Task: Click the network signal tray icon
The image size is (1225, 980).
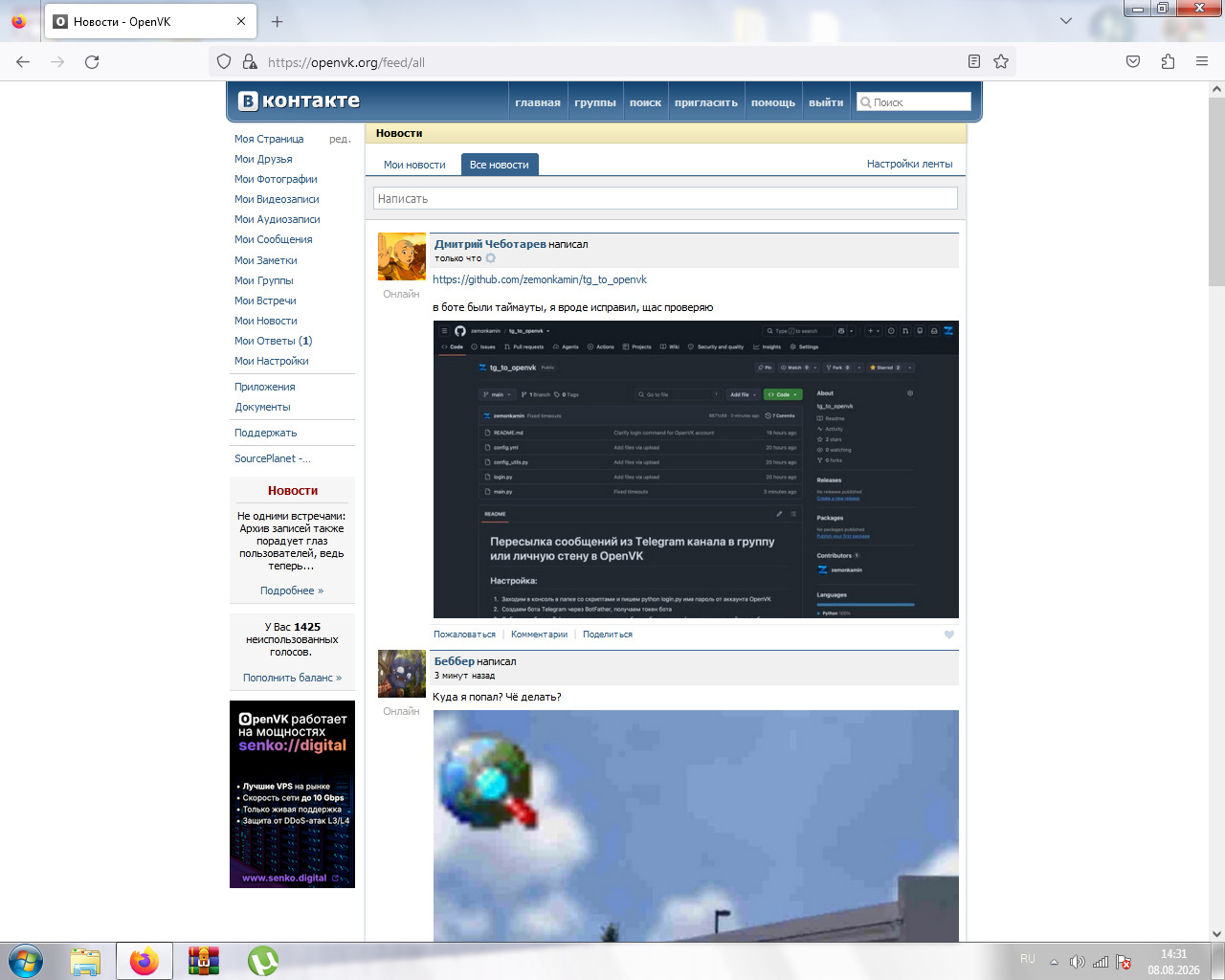Action: [1101, 962]
